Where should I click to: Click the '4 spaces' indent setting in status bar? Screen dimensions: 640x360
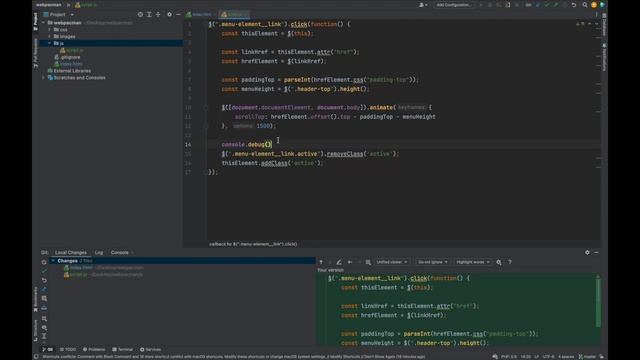[566, 356]
